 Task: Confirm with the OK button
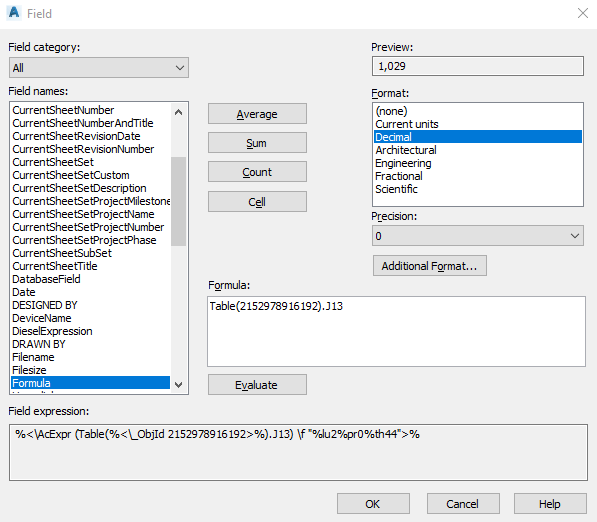click(x=373, y=504)
